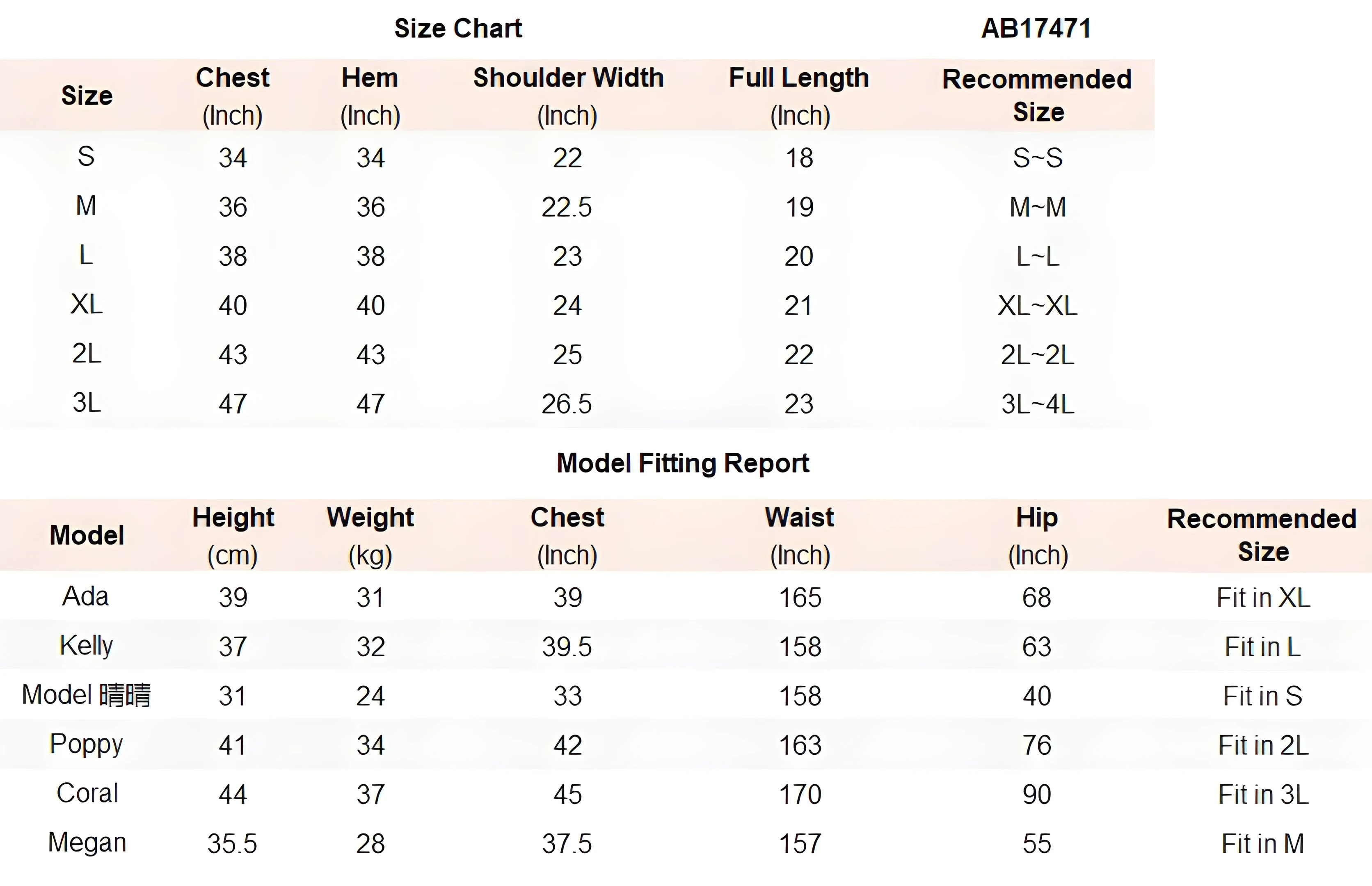Click the Shoulder Width column header
This screenshot has height=886, width=1372.
pyautogui.click(x=568, y=96)
